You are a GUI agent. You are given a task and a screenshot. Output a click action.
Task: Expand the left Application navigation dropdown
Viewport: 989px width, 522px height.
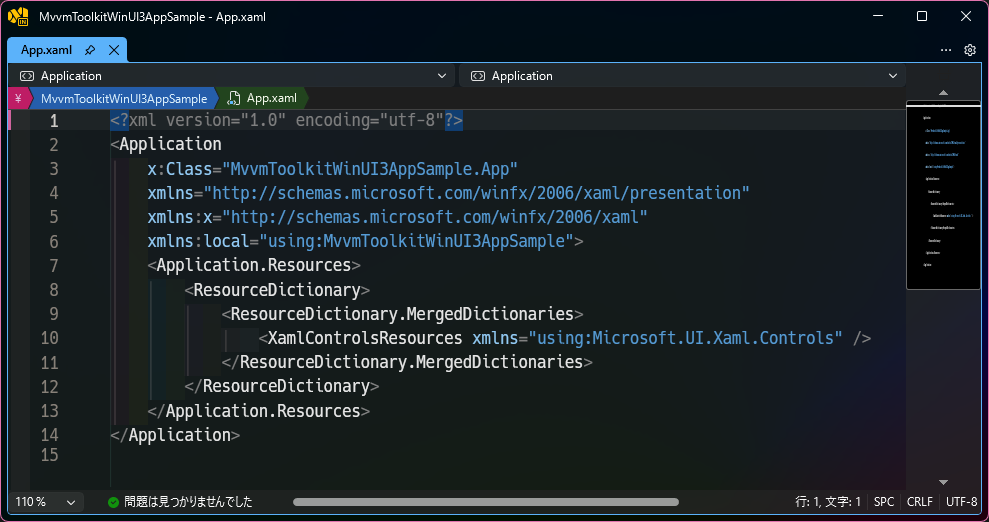click(442, 76)
